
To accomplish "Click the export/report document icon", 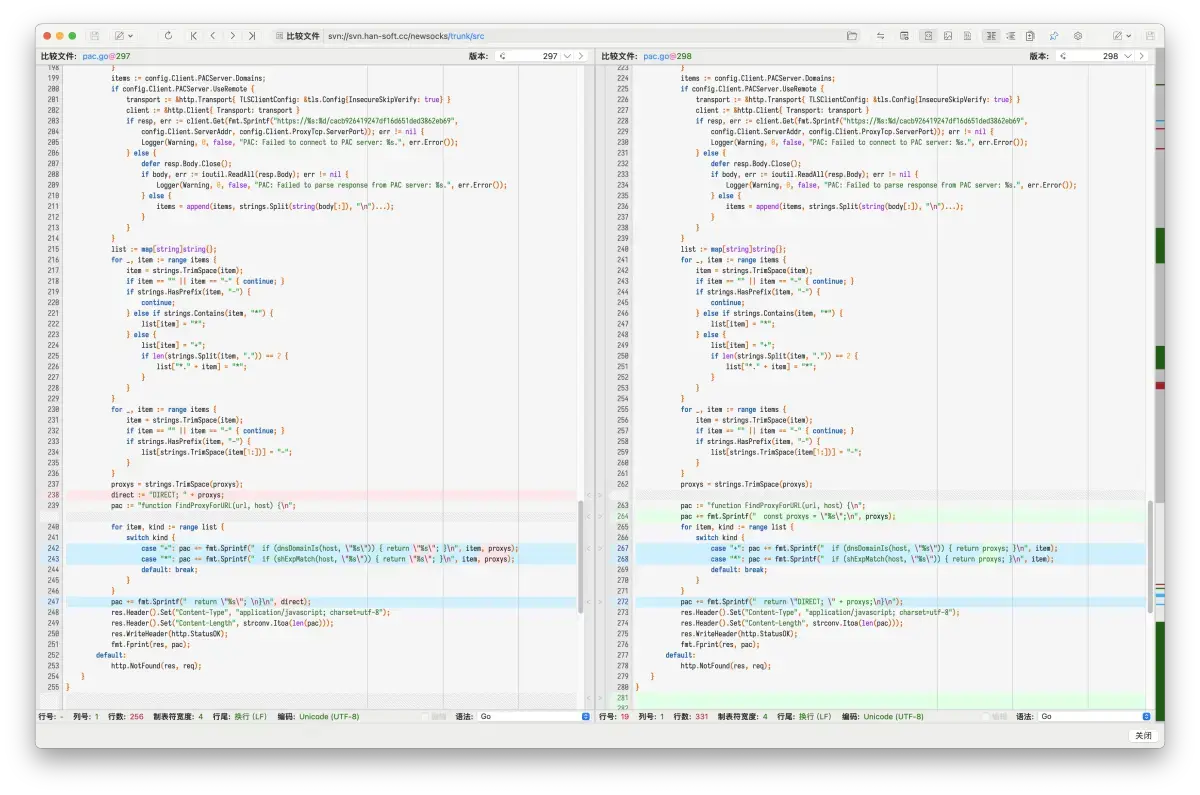I will [x=1030, y=36].
